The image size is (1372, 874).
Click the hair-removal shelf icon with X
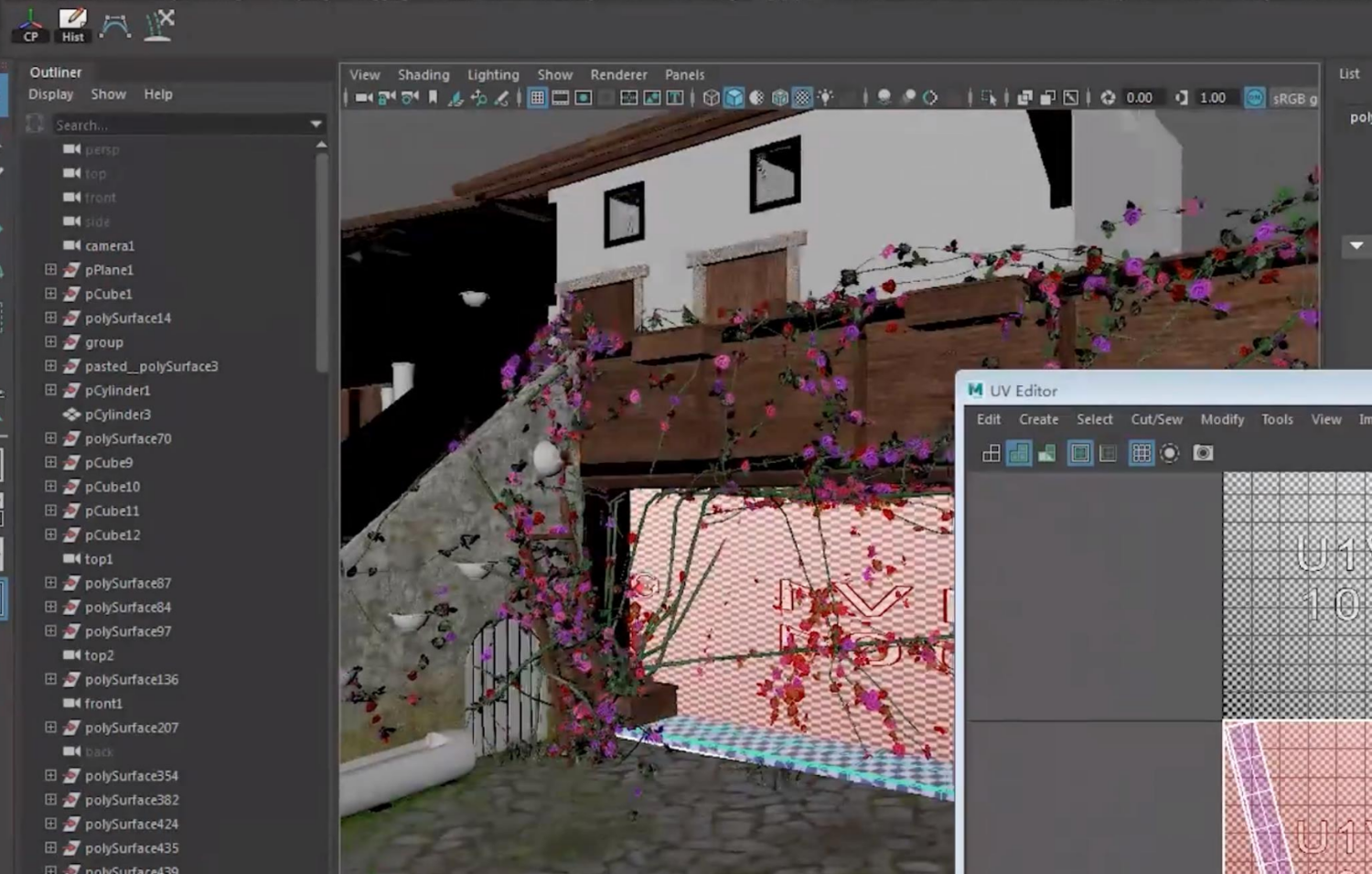coord(159,25)
